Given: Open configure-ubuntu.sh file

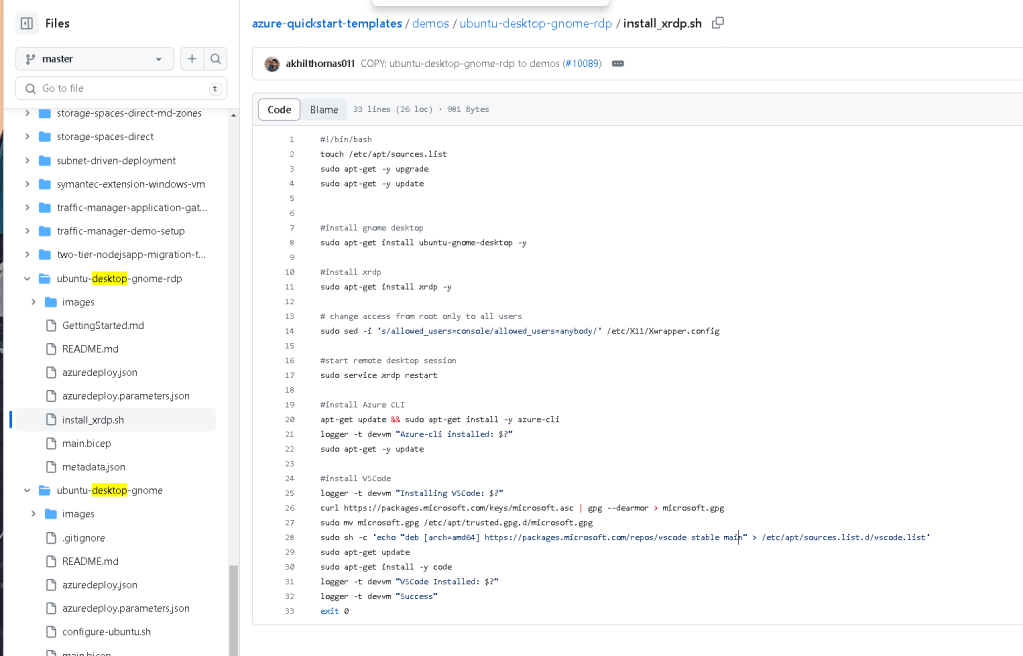Looking at the screenshot, I should click(x=106, y=632).
